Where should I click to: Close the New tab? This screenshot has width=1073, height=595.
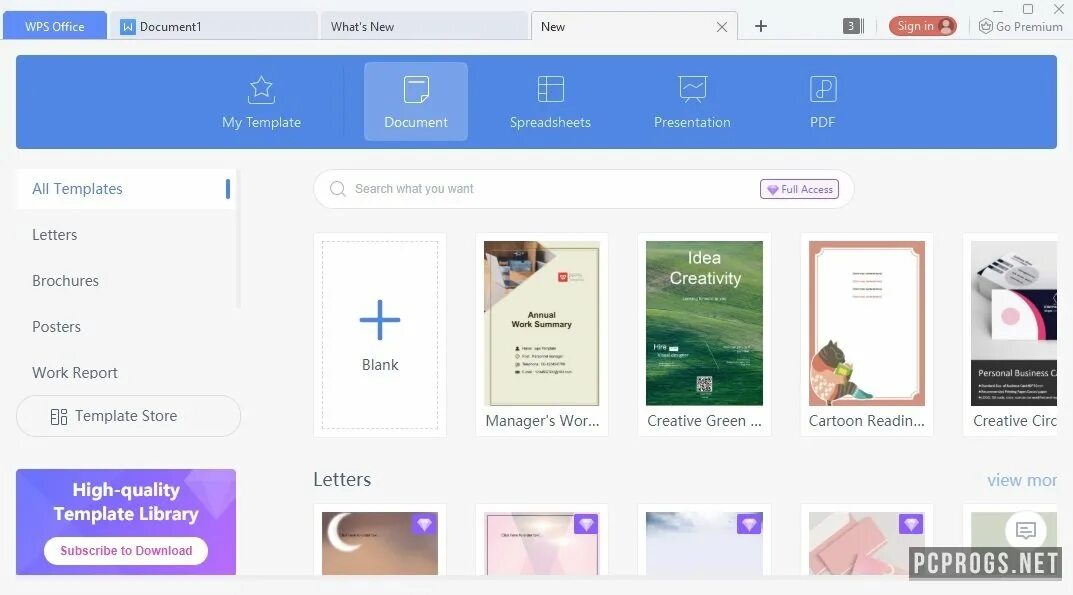(x=722, y=27)
